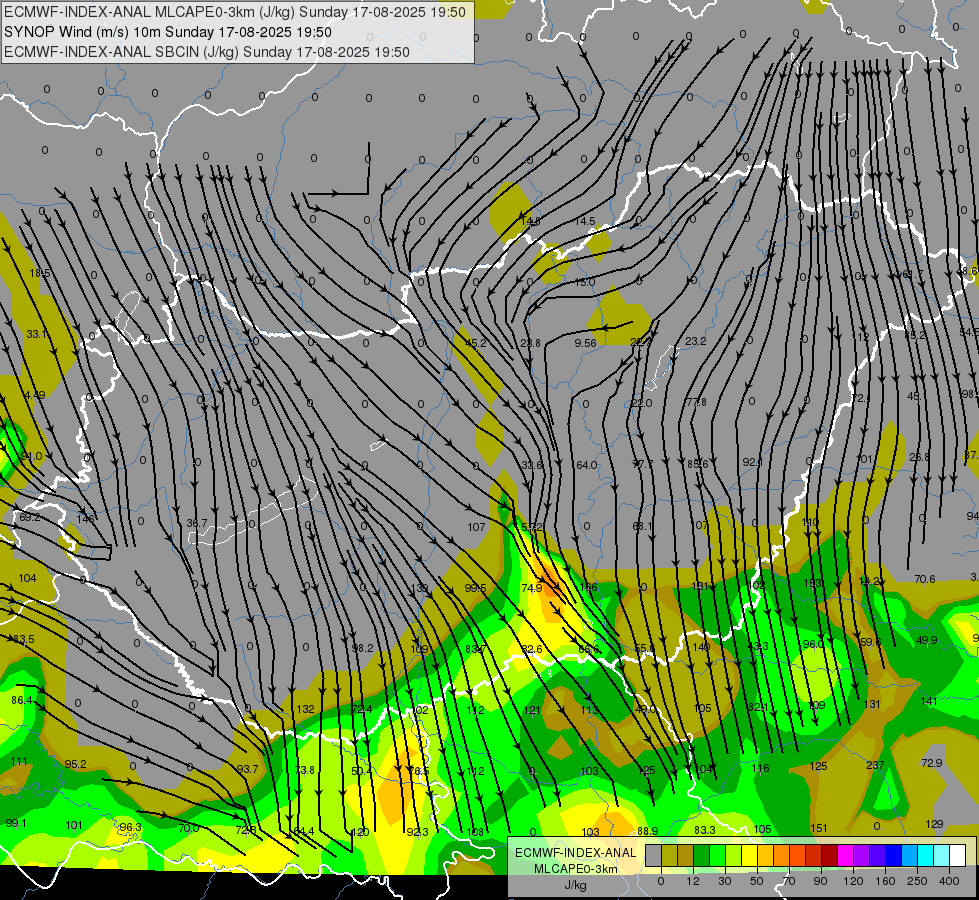Click the map value 70.6

(925, 579)
